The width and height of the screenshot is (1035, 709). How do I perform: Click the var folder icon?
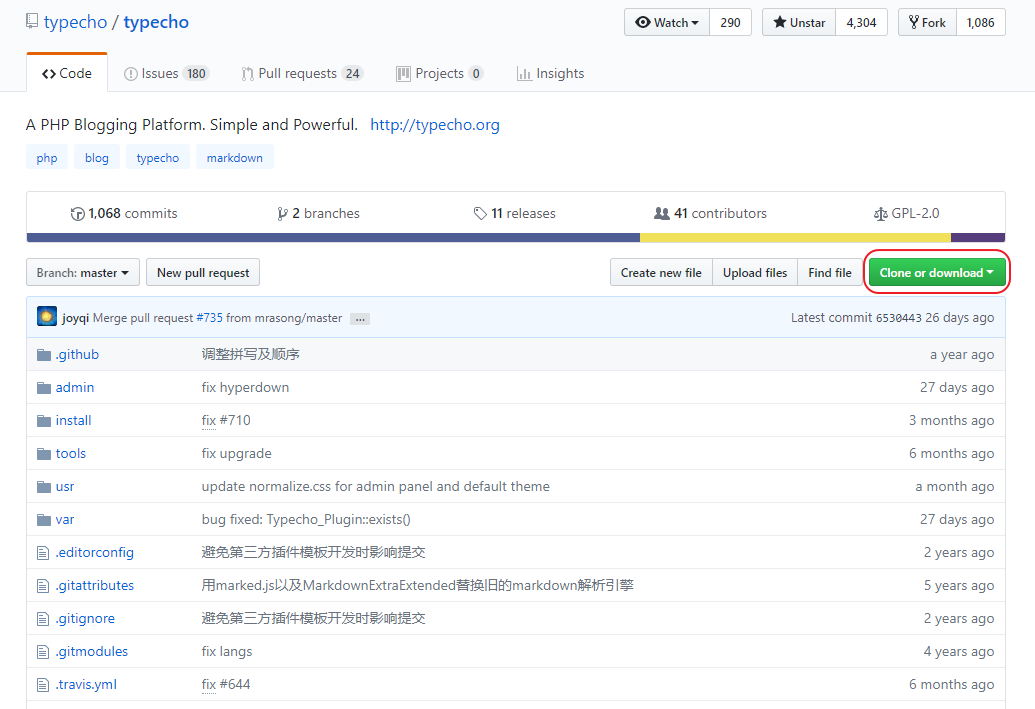click(x=44, y=520)
